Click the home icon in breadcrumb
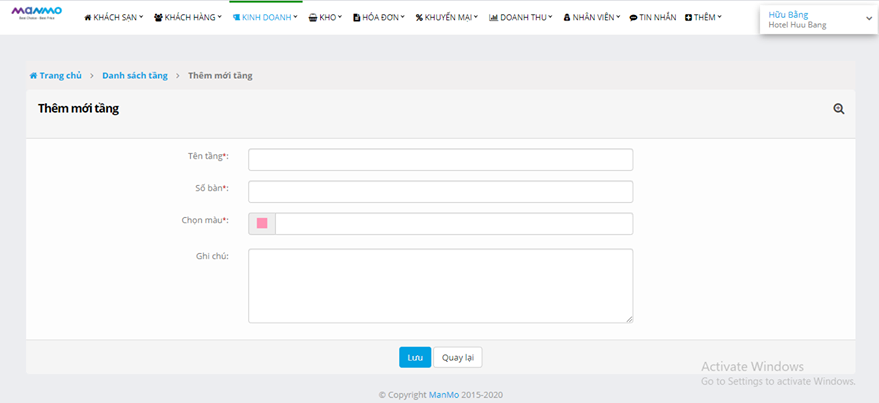Image resolution: width=879 pixels, height=403 pixels. [33, 76]
